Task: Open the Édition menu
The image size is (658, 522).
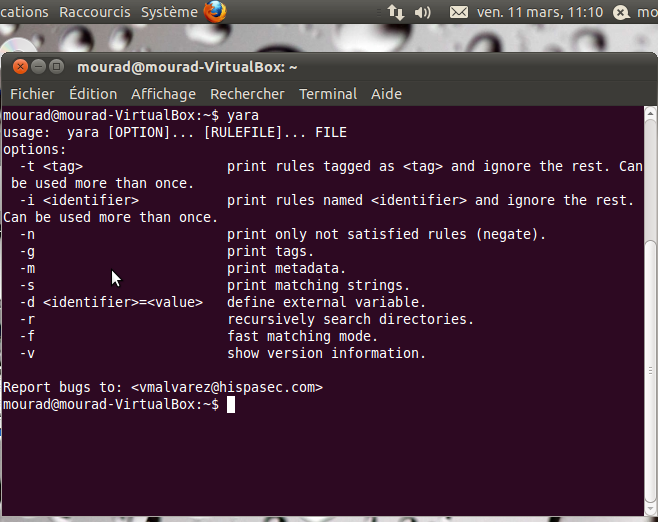Action: (x=93, y=94)
